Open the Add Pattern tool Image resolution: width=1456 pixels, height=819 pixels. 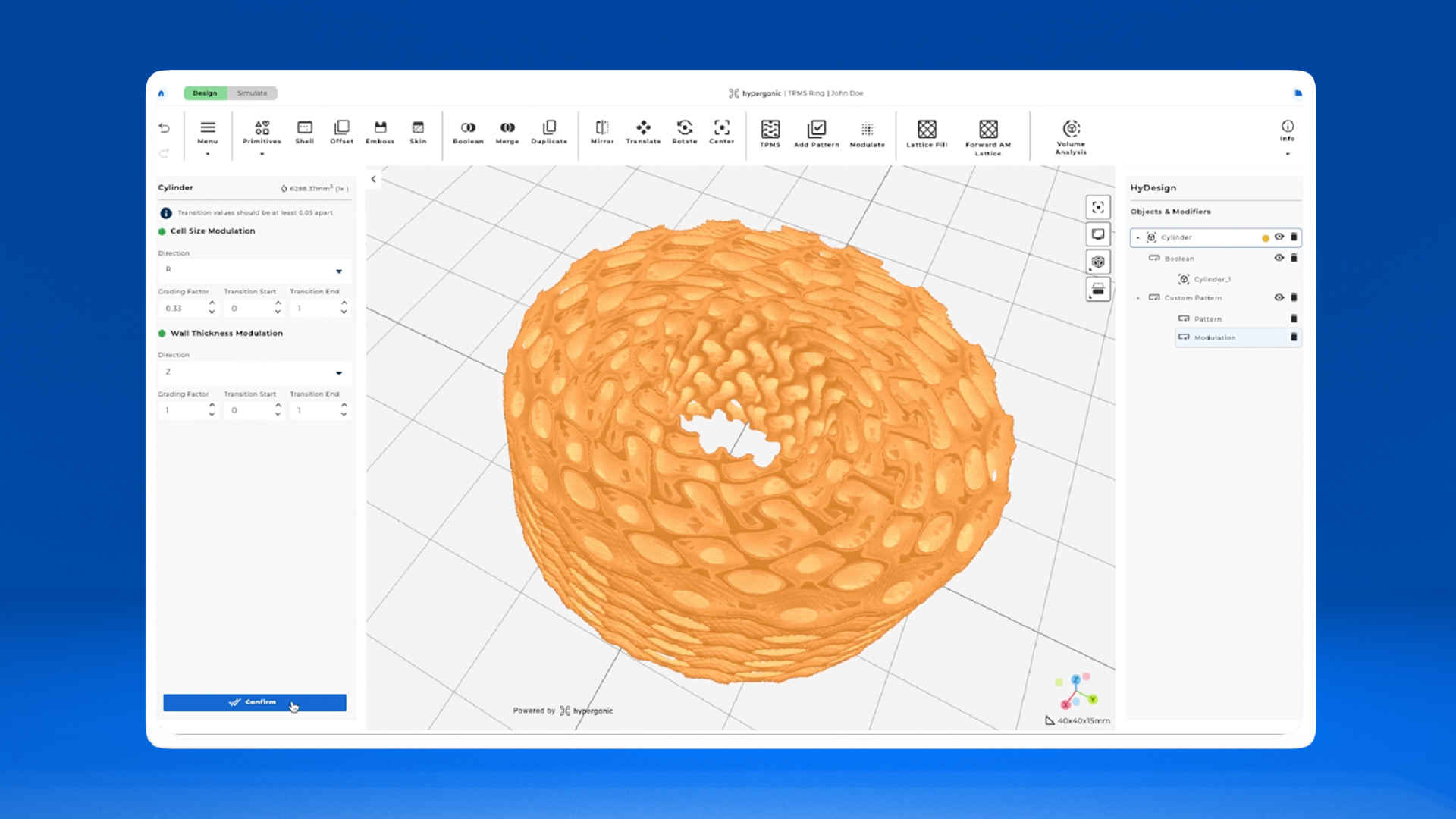[816, 129]
